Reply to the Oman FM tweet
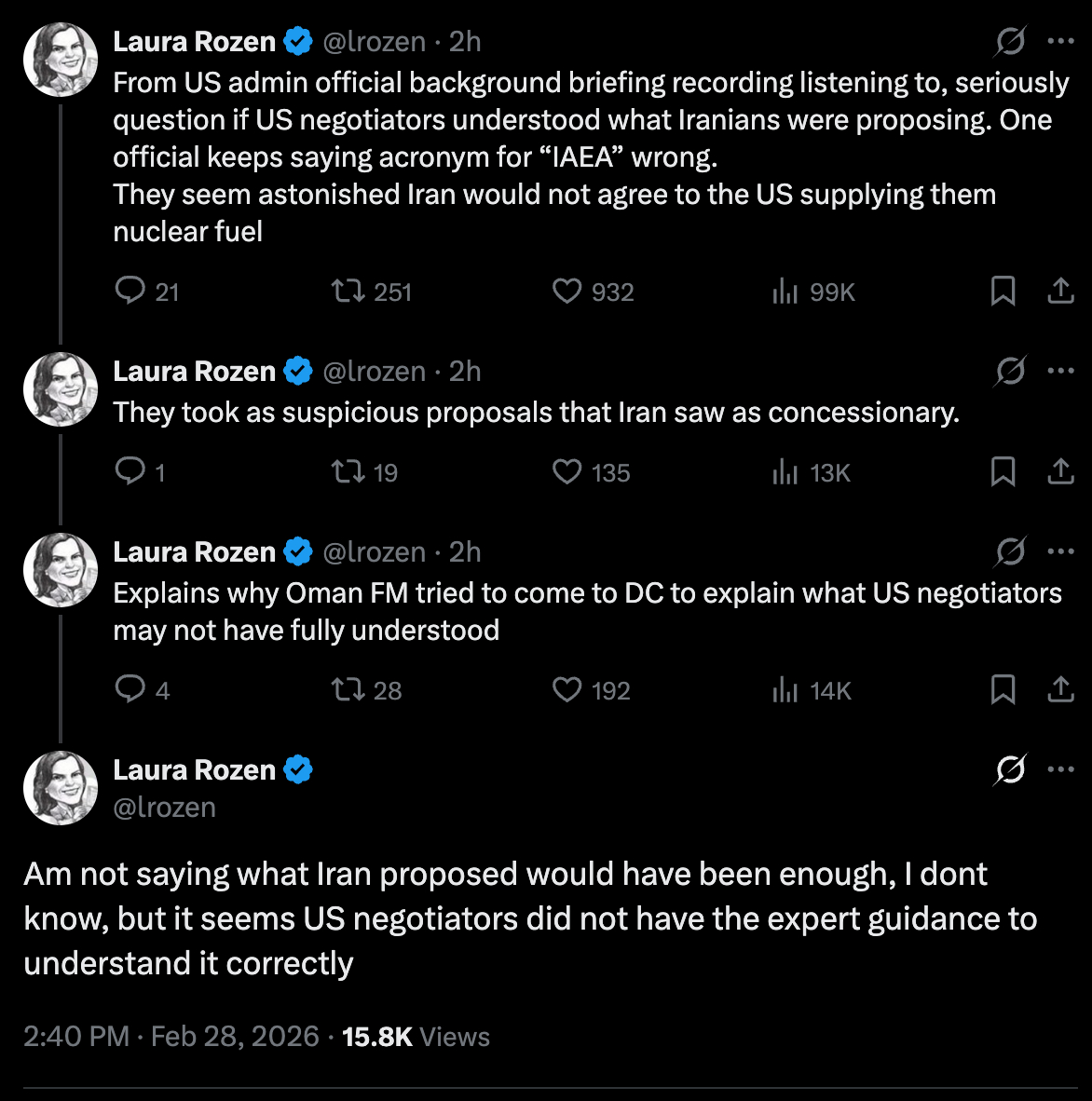Screen dimensions: 1092x1101 (130, 690)
